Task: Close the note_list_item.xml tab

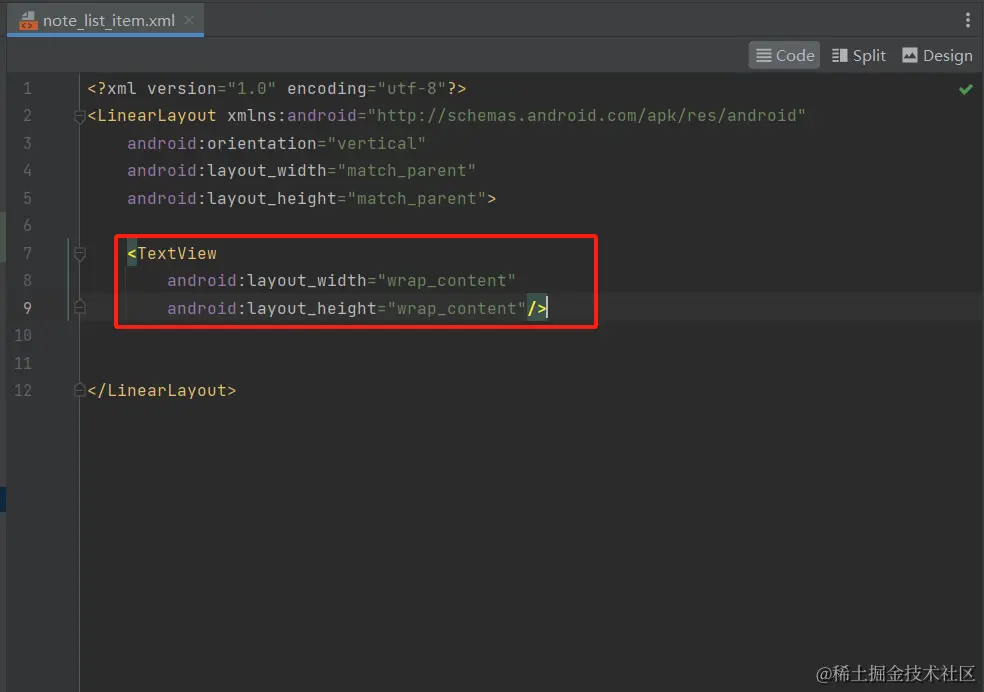Action: click(189, 20)
